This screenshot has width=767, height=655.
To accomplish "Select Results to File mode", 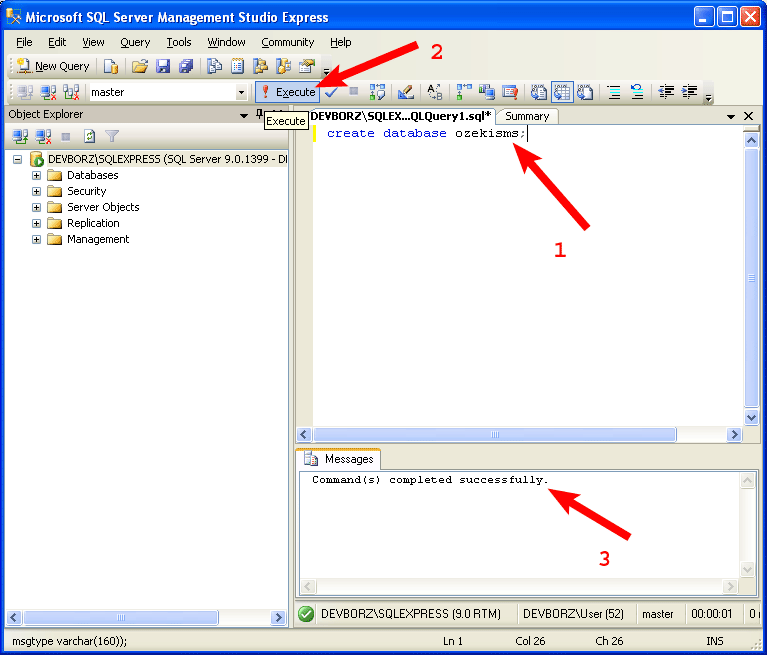I will click(585, 92).
